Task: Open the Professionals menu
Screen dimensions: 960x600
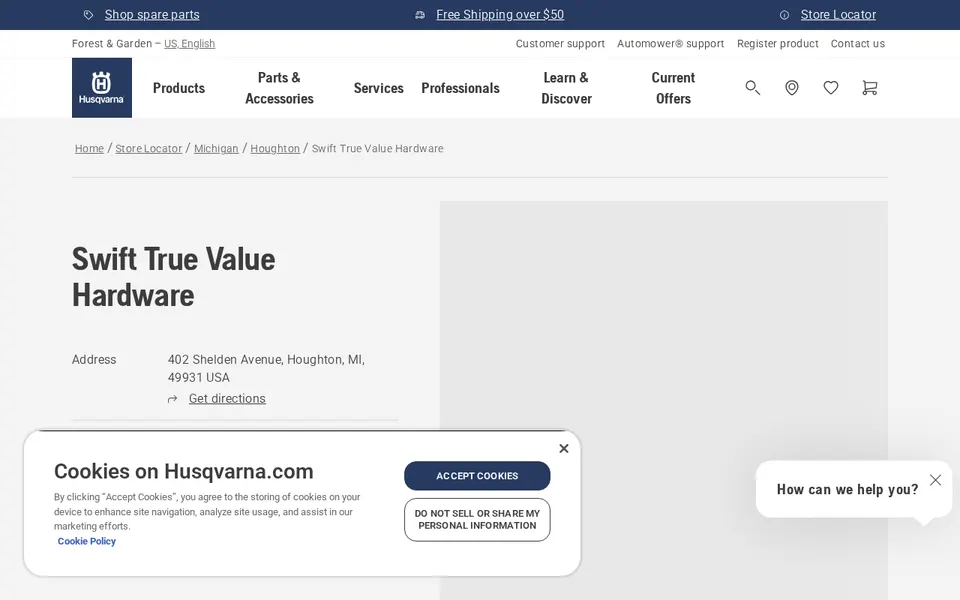Action: tap(460, 88)
